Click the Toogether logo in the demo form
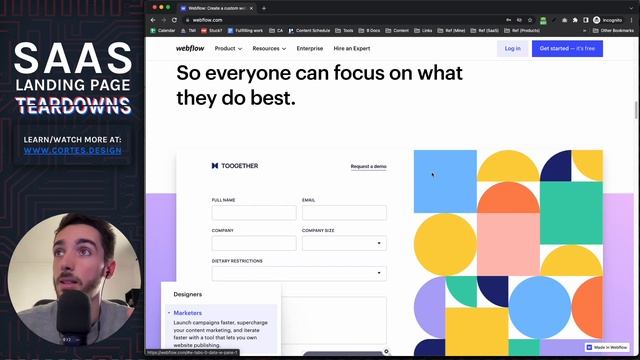 tap(235, 166)
